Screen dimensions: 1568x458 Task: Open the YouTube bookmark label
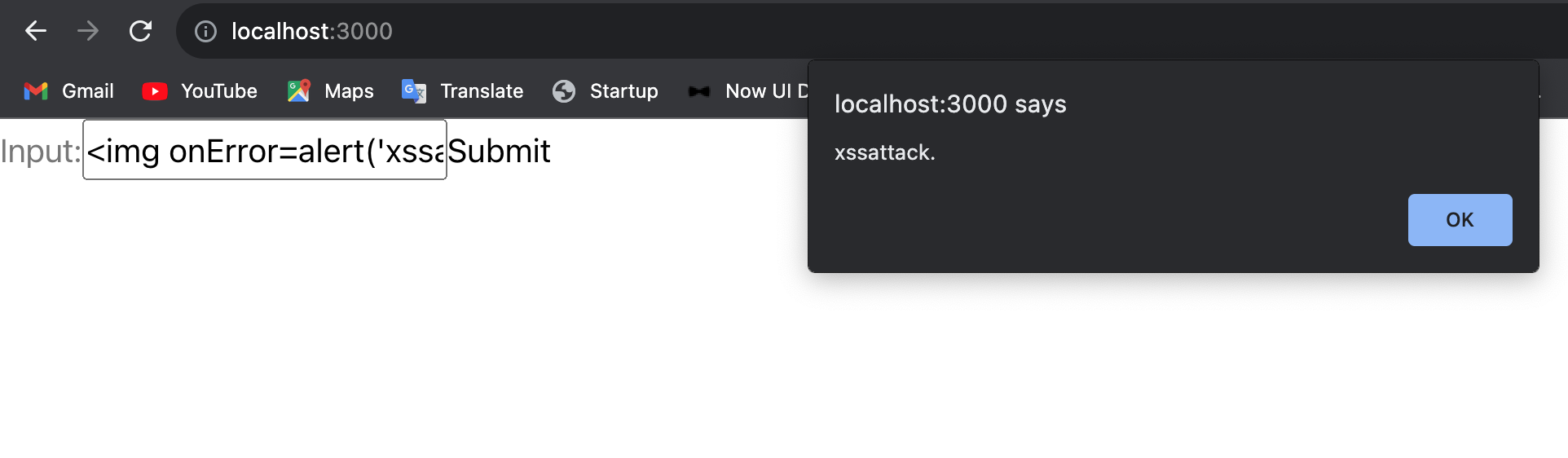(x=219, y=91)
